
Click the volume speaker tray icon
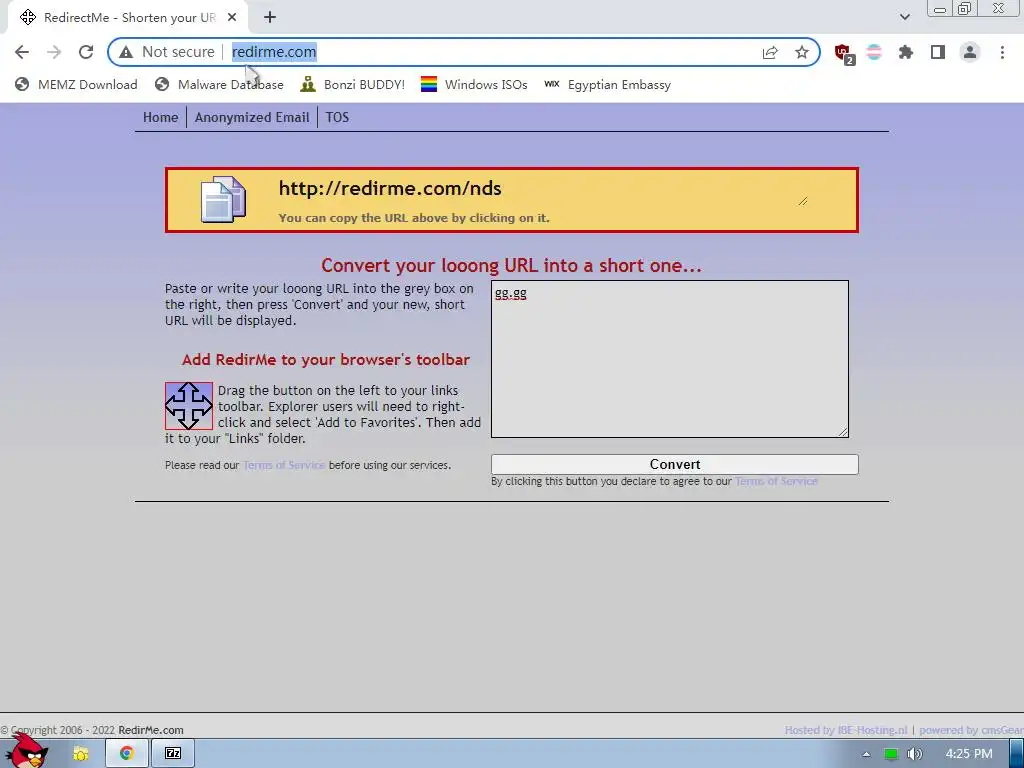(914, 754)
